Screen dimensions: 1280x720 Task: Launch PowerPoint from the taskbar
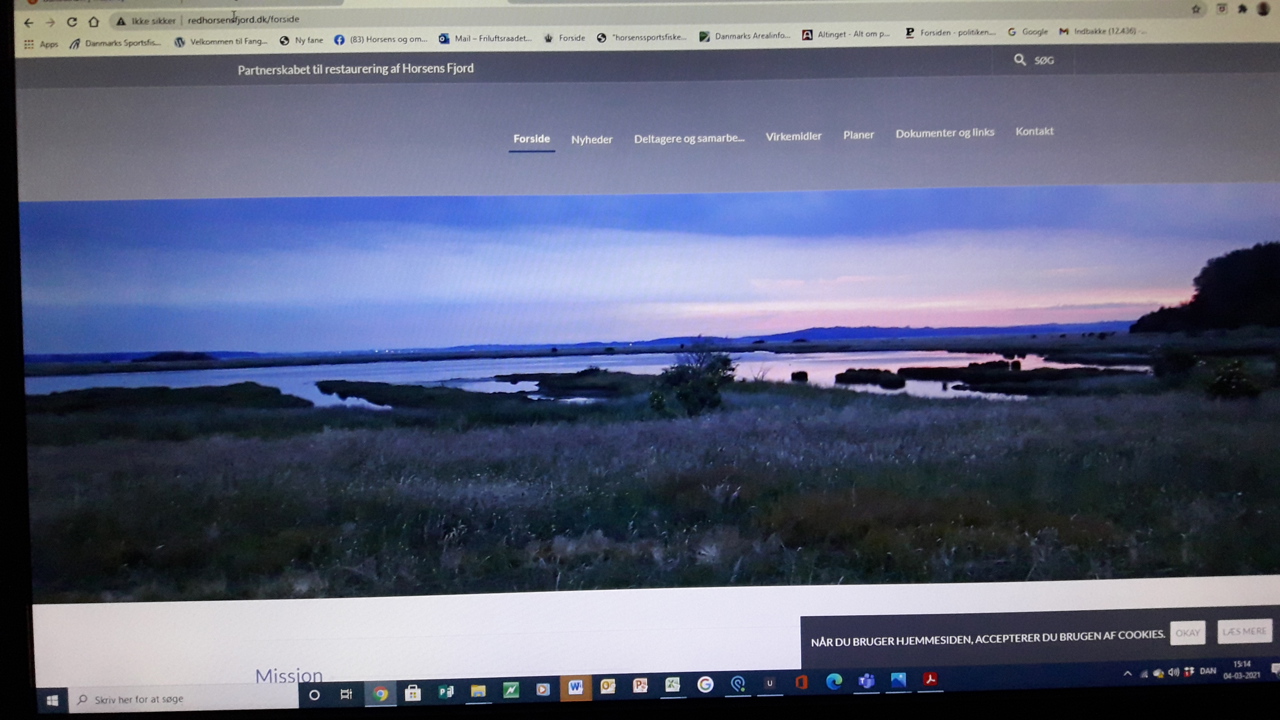coord(640,686)
